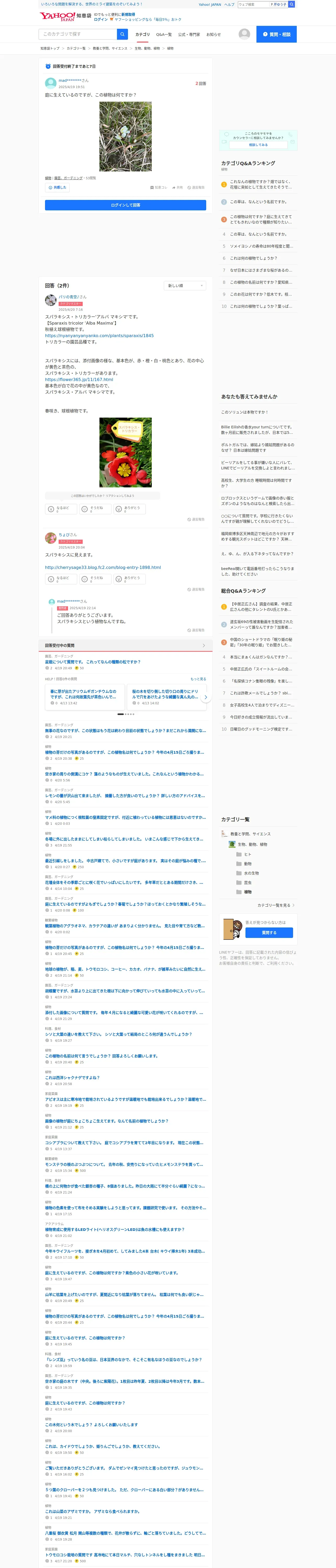The height and width of the screenshot is (1568, 336).
Task: Open the ちょび answerer avatar
Action: pos(51,538)
